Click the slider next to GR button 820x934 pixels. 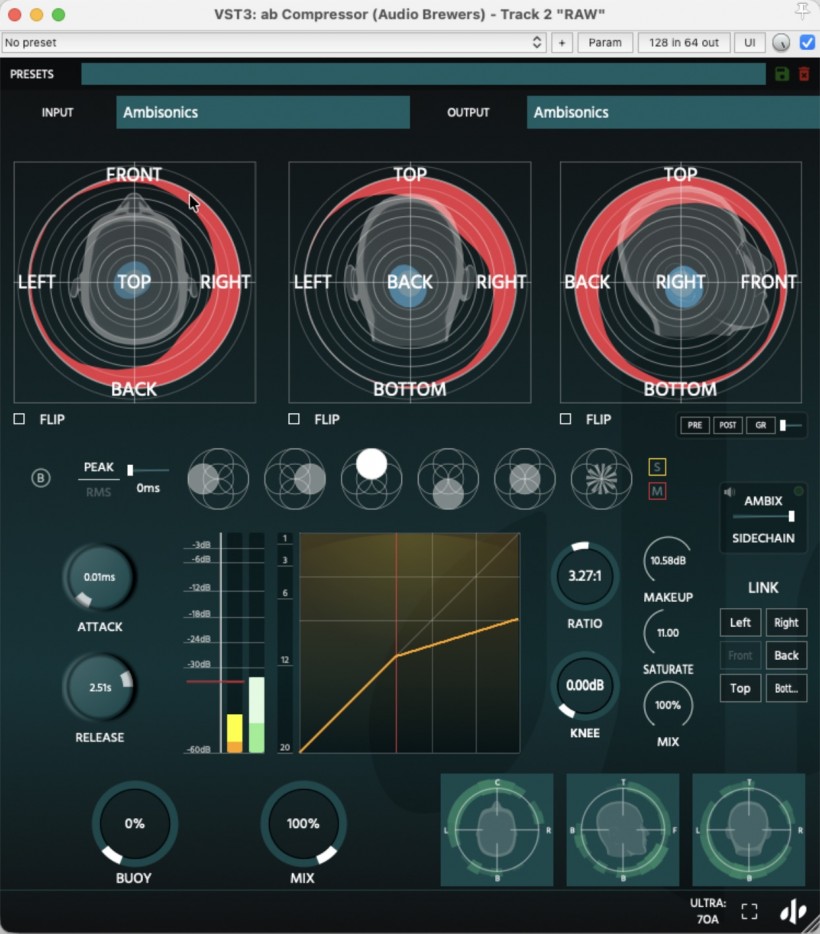(x=791, y=425)
